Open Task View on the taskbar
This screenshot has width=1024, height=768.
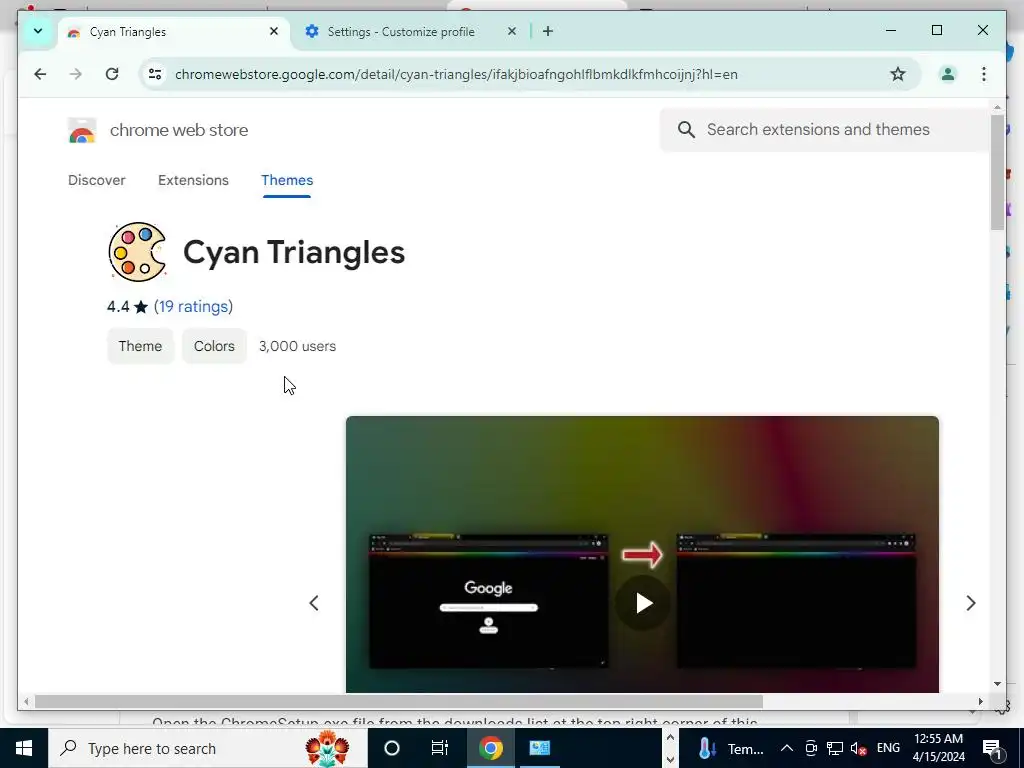pyautogui.click(x=440, y=748)
